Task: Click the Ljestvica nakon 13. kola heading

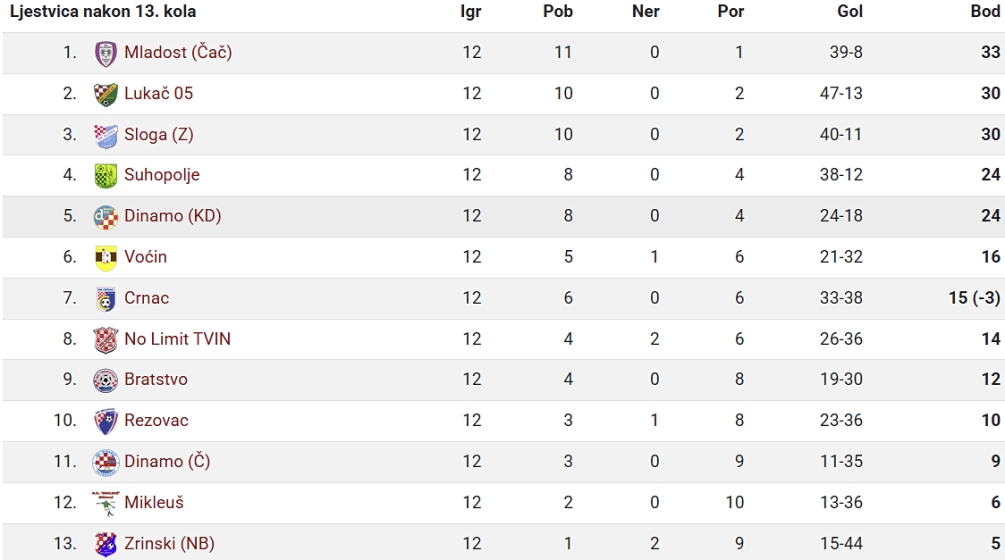Action: (x=103, y=11)
